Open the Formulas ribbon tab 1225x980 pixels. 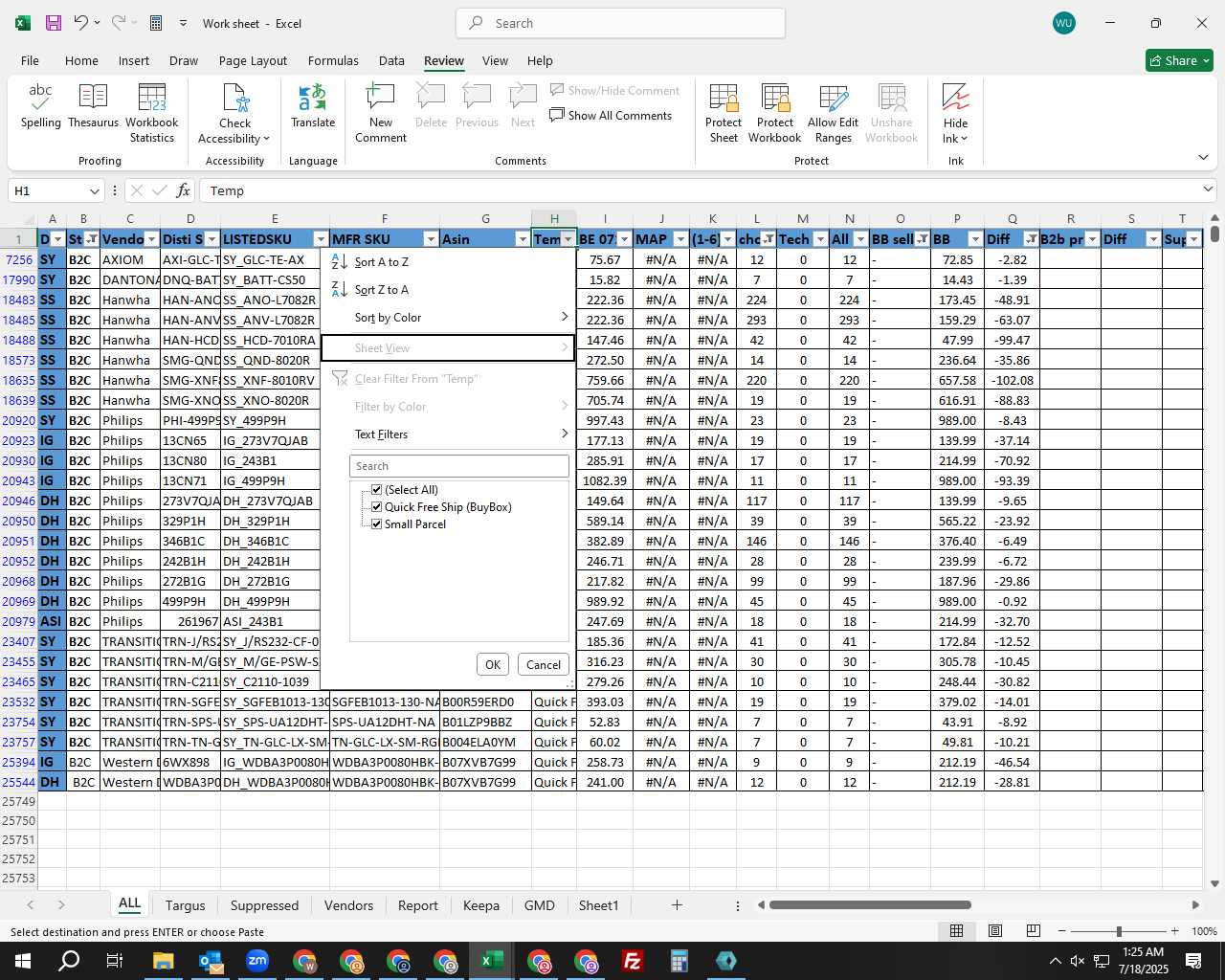333,60
